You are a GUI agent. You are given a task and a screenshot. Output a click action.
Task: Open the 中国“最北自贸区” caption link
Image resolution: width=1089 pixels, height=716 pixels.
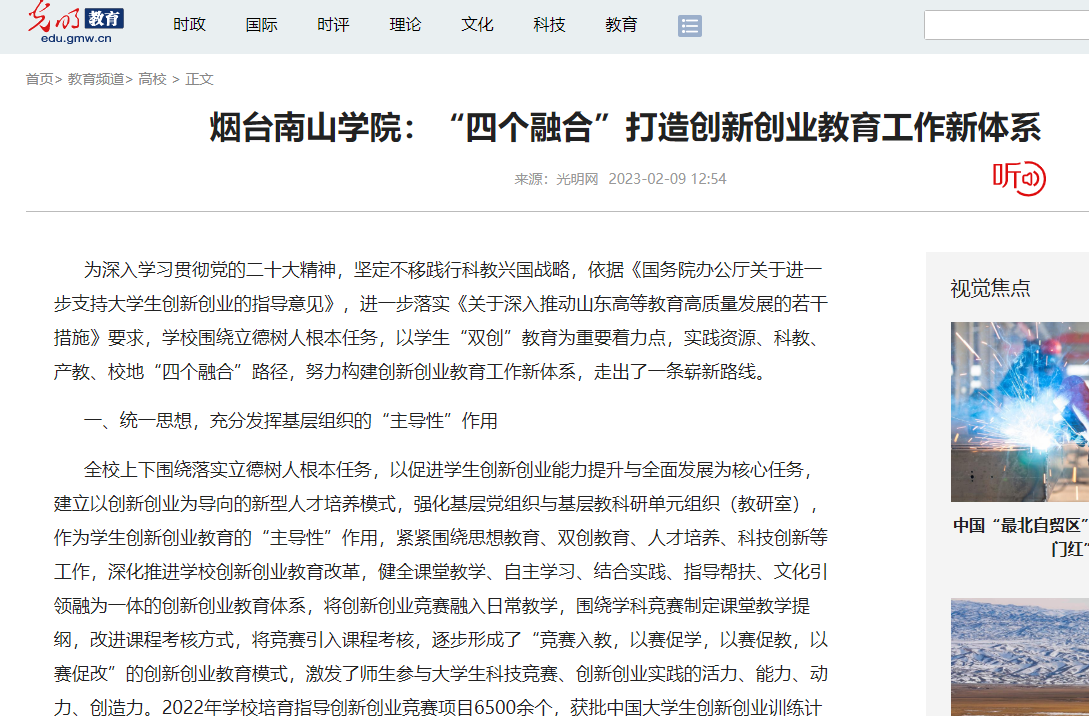[1020, 536]
